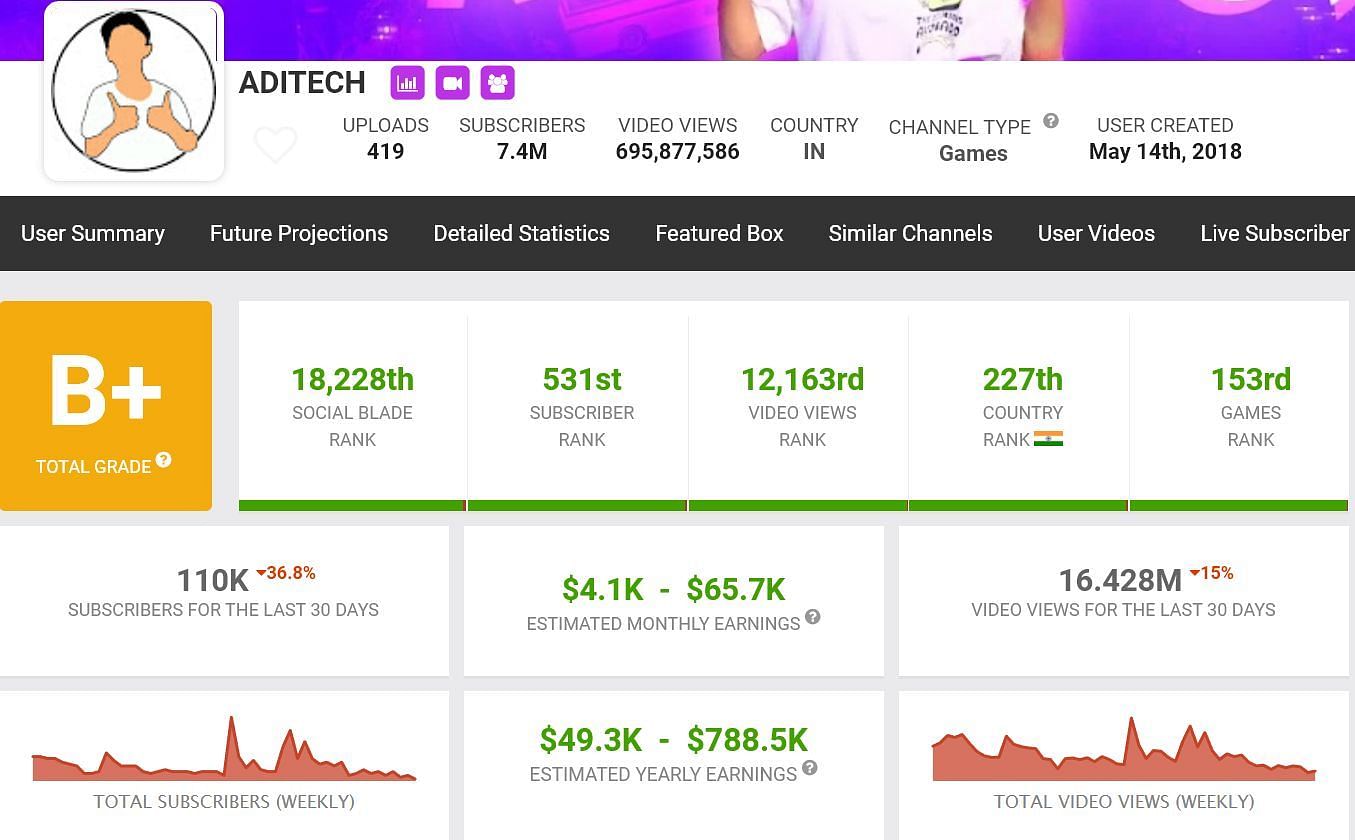Open the purple bar chart statistics icon

pos(407,83)
